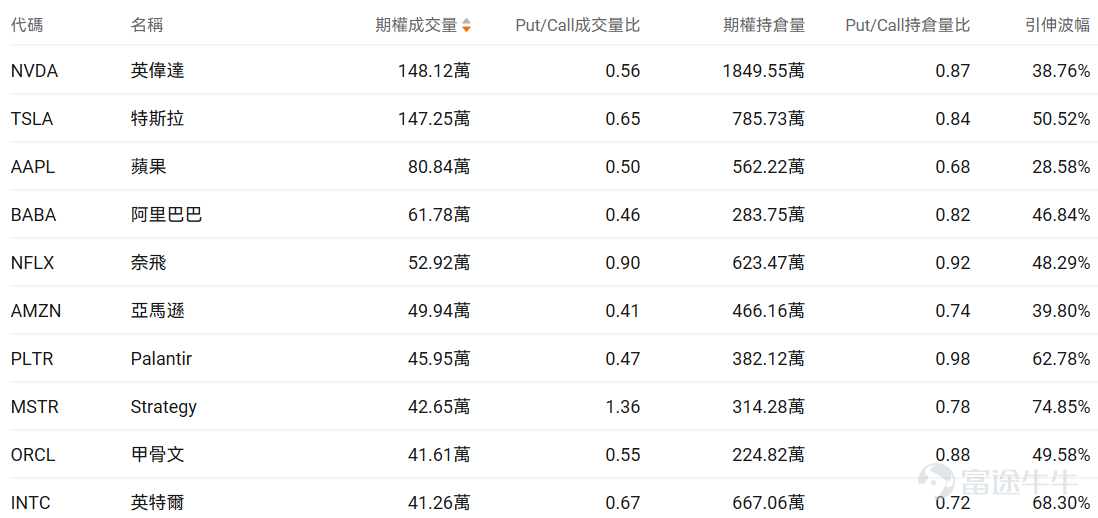Select the AAPL ticker code

(32, 167)
